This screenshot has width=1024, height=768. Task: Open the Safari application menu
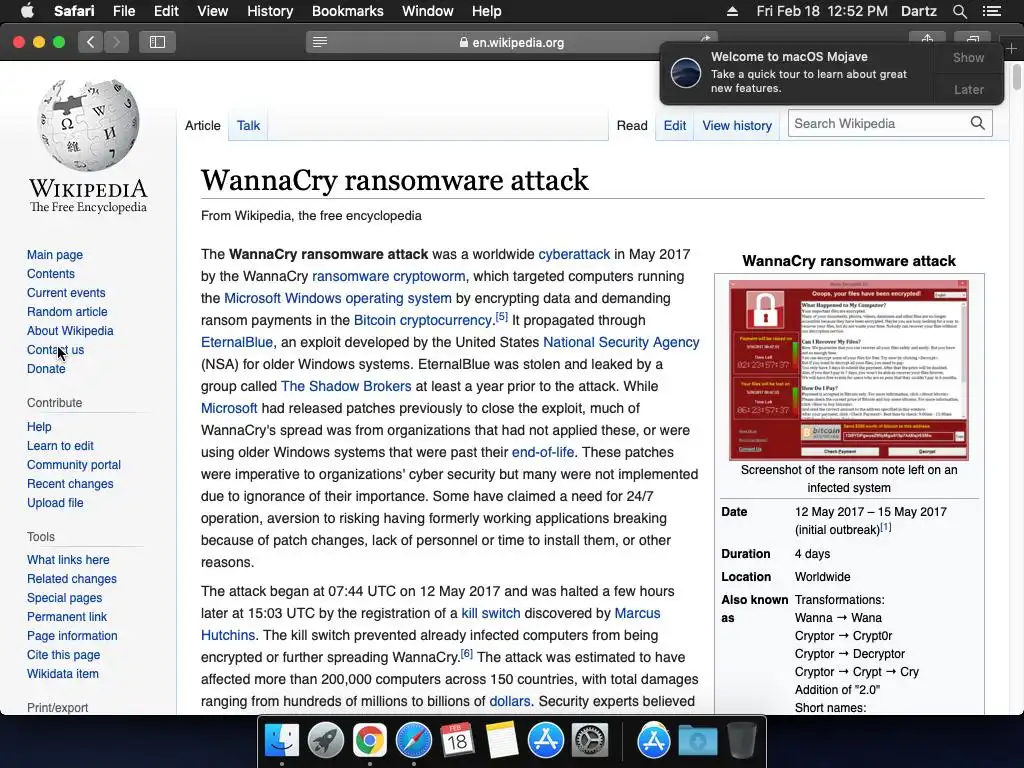pos(74,11)
